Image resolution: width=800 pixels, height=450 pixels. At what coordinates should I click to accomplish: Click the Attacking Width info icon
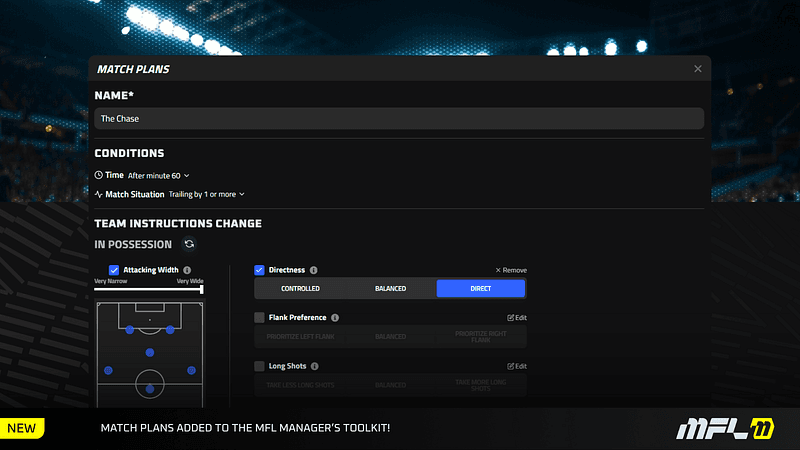point(188,270)
